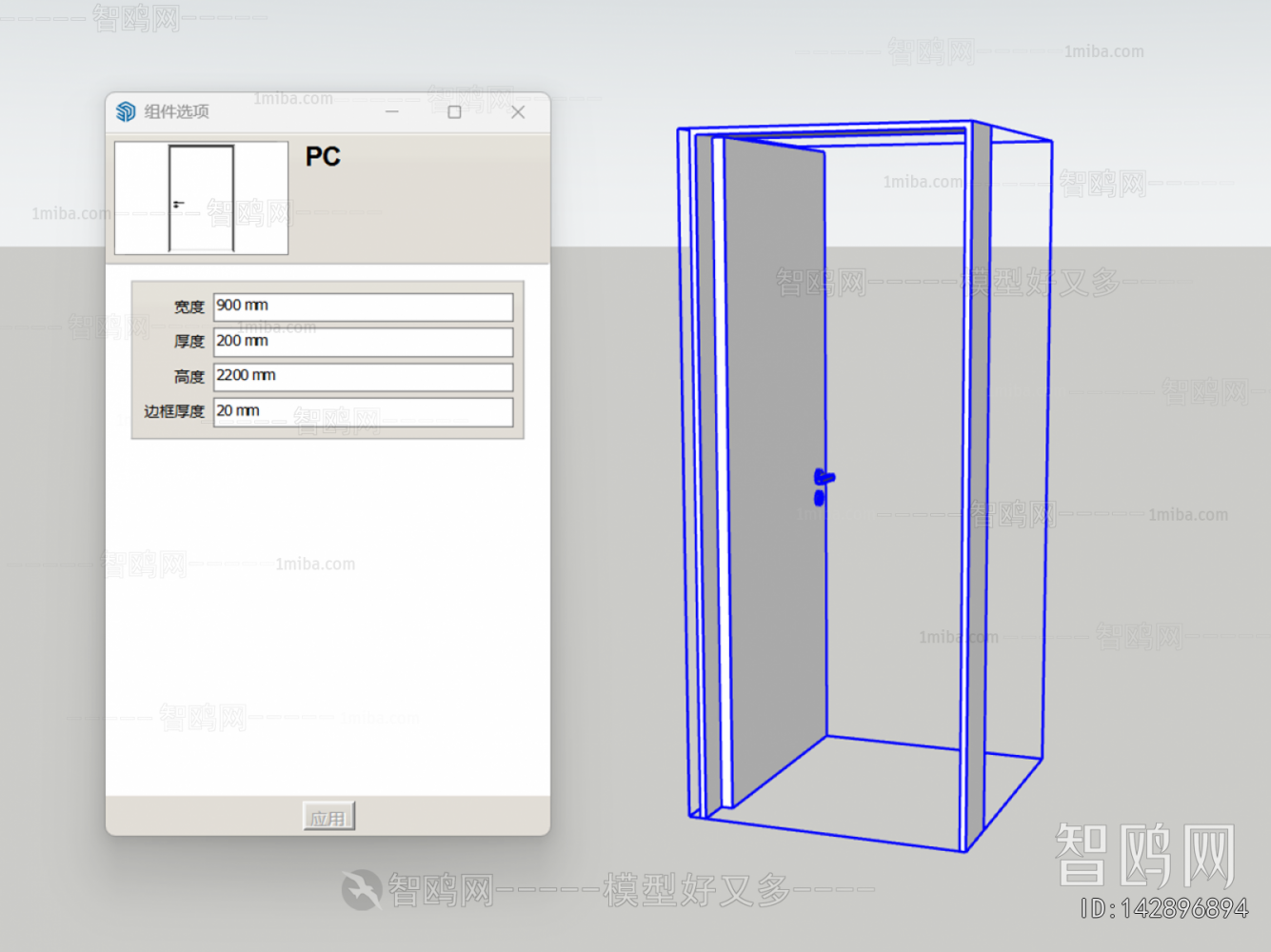The image size is (1271, 952).
Task: Click the ID:142896894 watermark text
Action: tap(1163, 909)
